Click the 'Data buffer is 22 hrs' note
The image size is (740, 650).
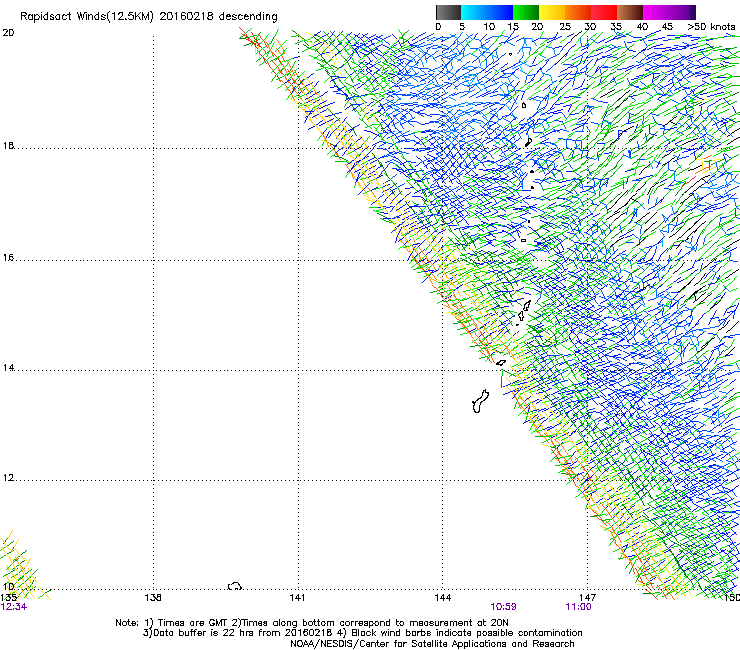click(362, 633)
